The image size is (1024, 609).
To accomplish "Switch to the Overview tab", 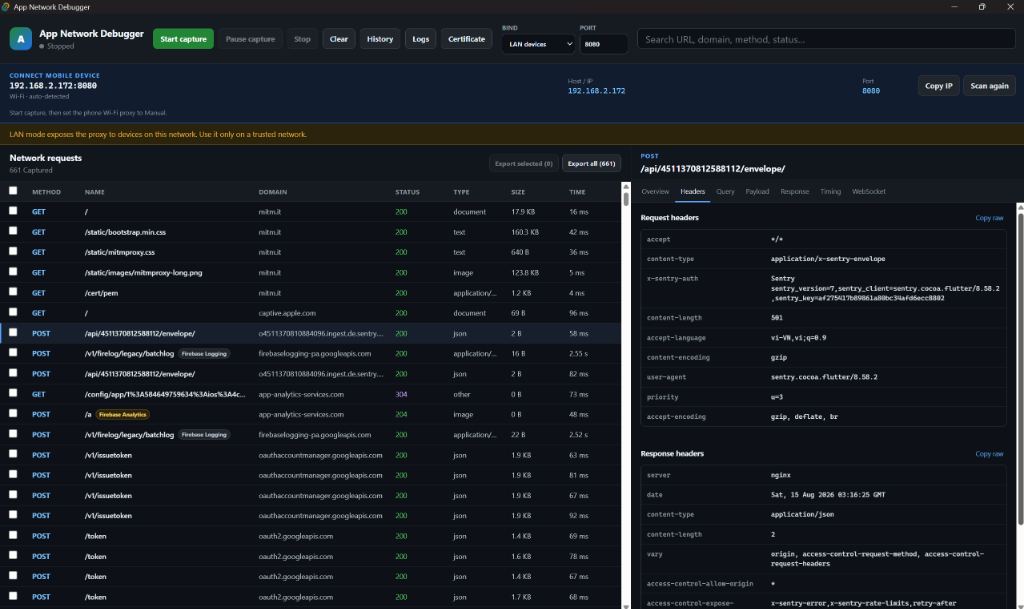I will [655, 191].
